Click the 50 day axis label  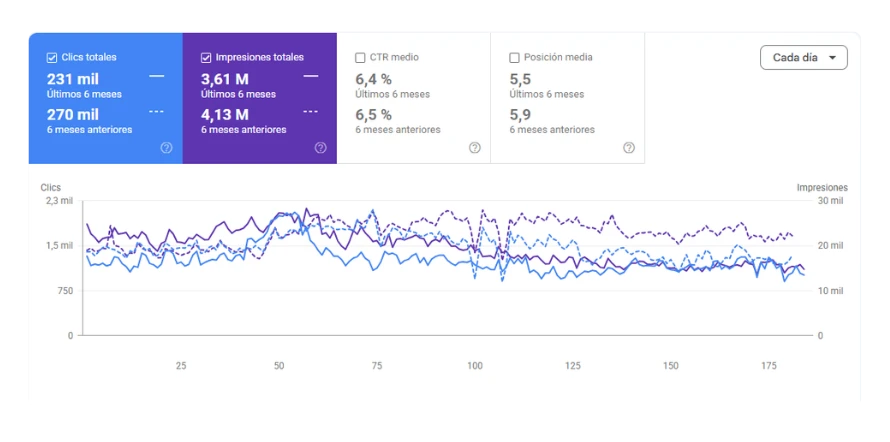coord(279,366)
